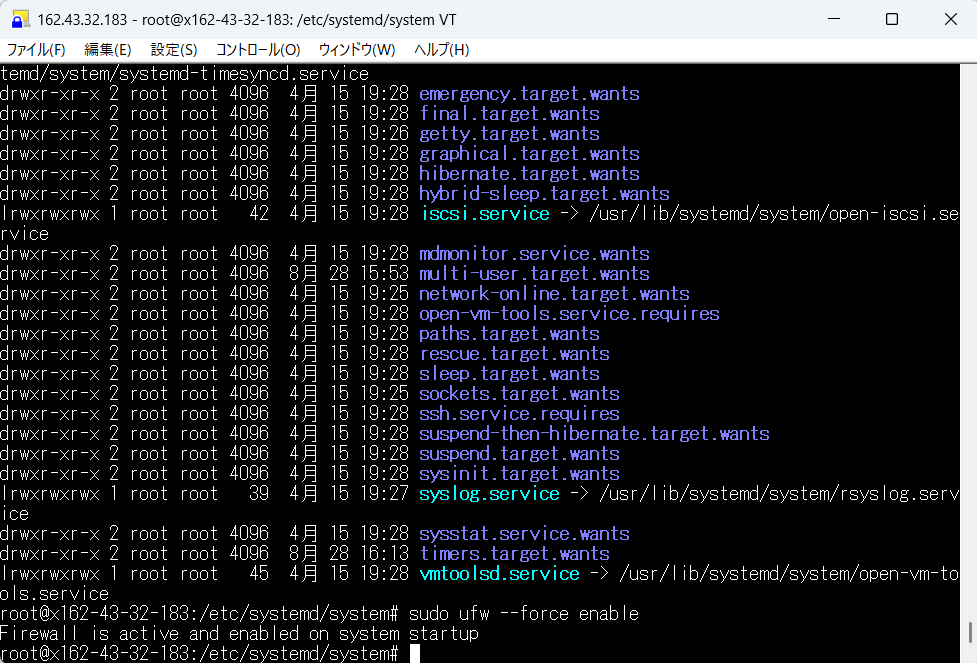Click sleep.target.wants directory name
This screenshot has height=663, width=977.
pyautogui.click(x=509, y=373)
